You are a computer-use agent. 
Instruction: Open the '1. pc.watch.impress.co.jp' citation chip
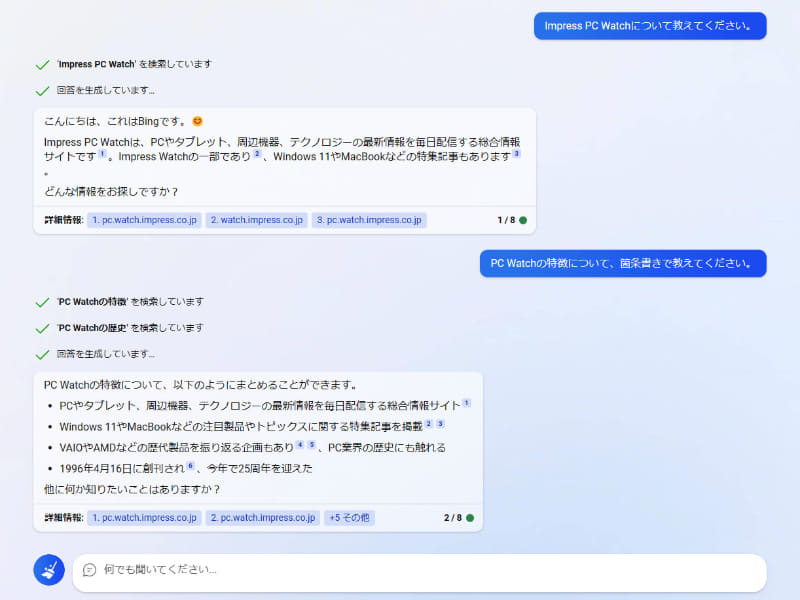(144, 219)
